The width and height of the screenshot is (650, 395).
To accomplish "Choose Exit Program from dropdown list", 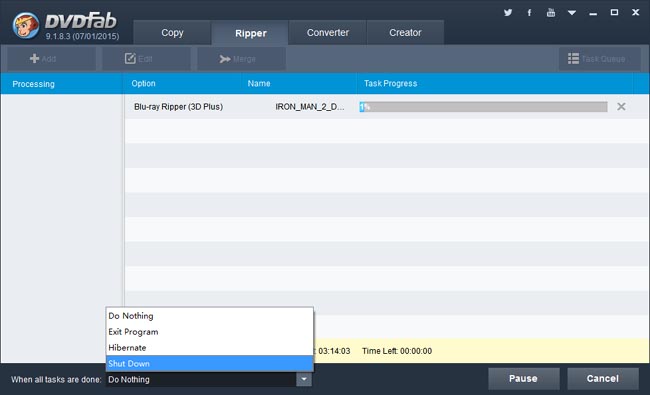I will pyautogui.click(x=210, y=332).
